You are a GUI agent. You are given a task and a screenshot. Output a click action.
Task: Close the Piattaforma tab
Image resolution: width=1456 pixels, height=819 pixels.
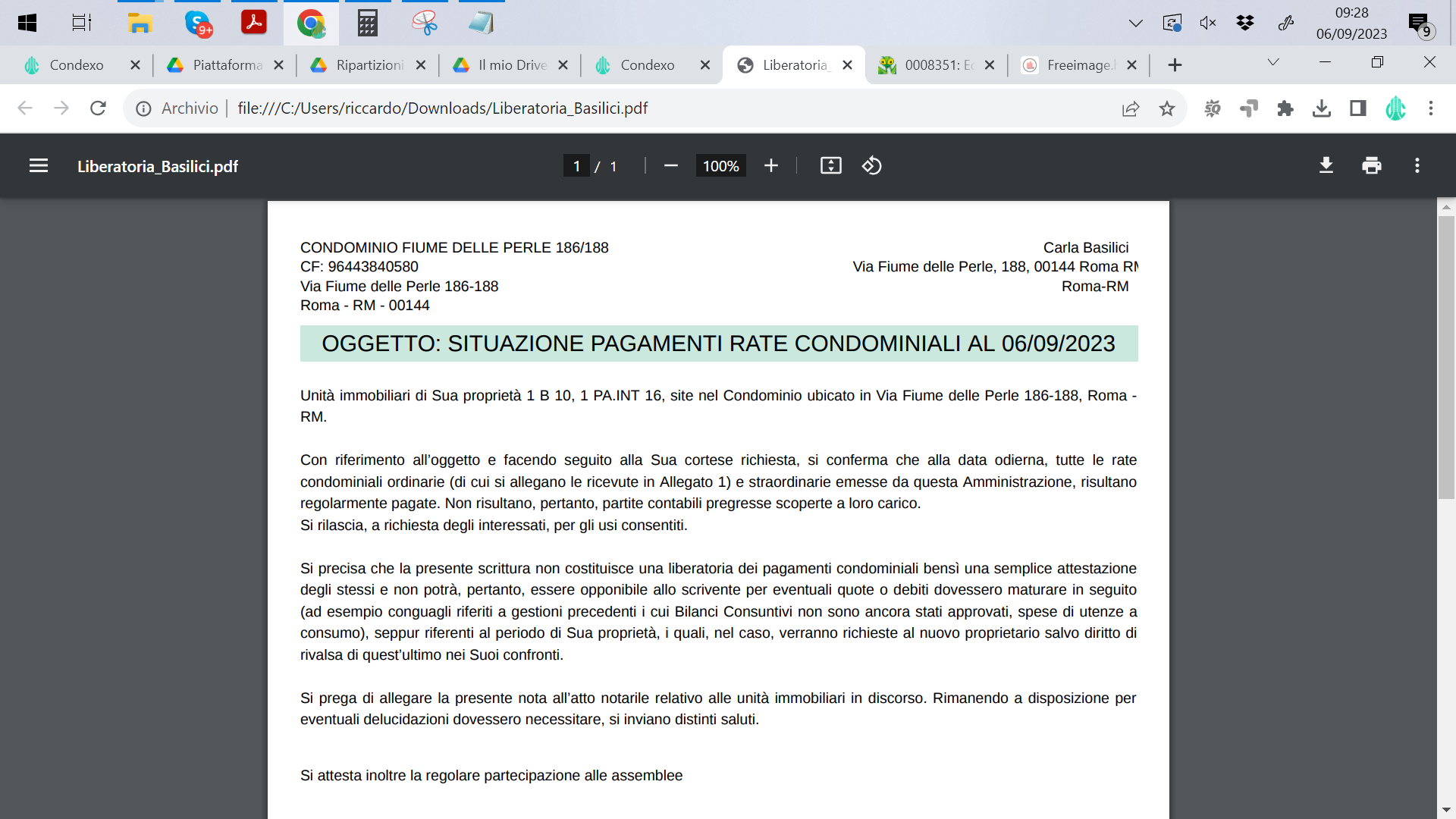click(278, 65)
